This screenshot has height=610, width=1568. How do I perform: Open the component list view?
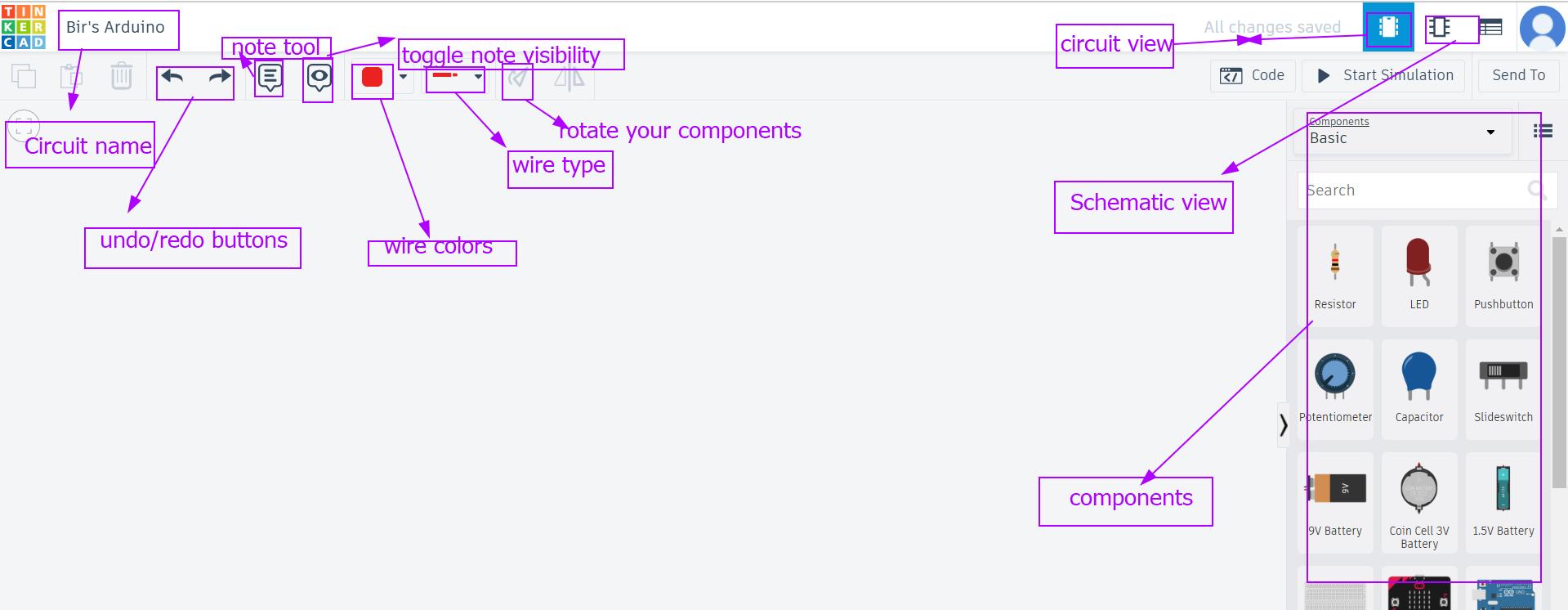click(1542, 131)
